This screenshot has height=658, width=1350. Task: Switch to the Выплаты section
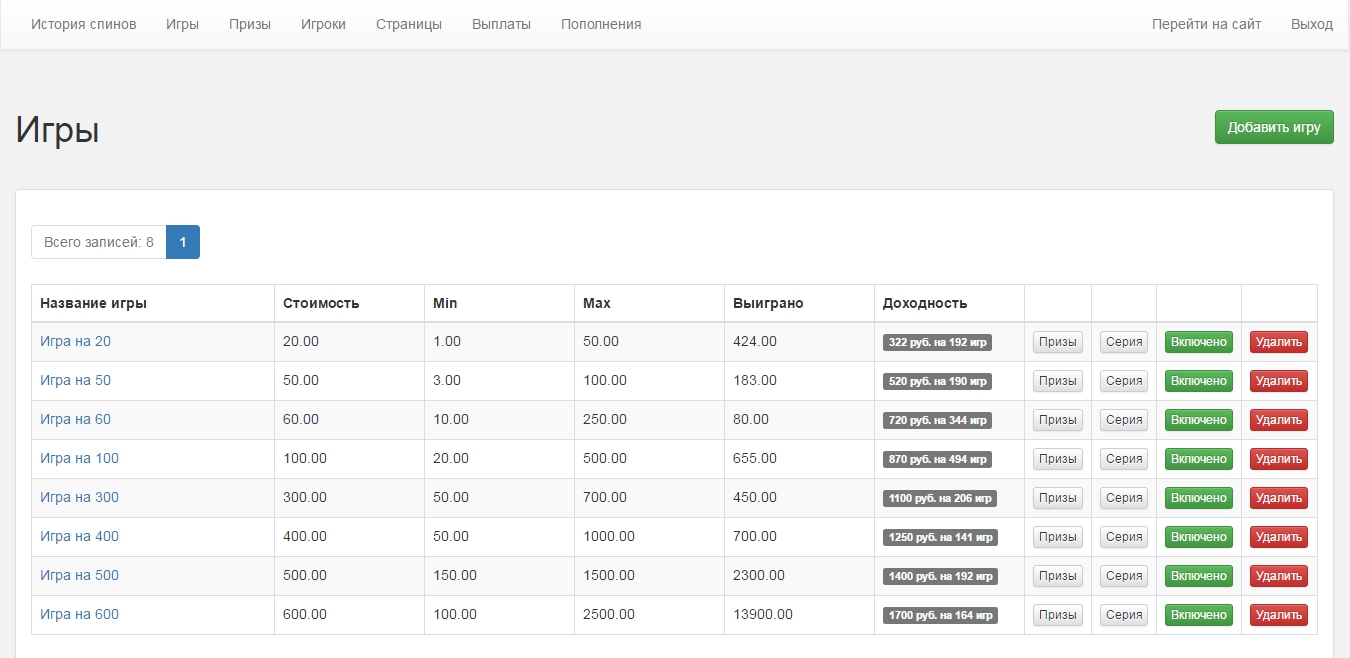click(x=501, y=24)
